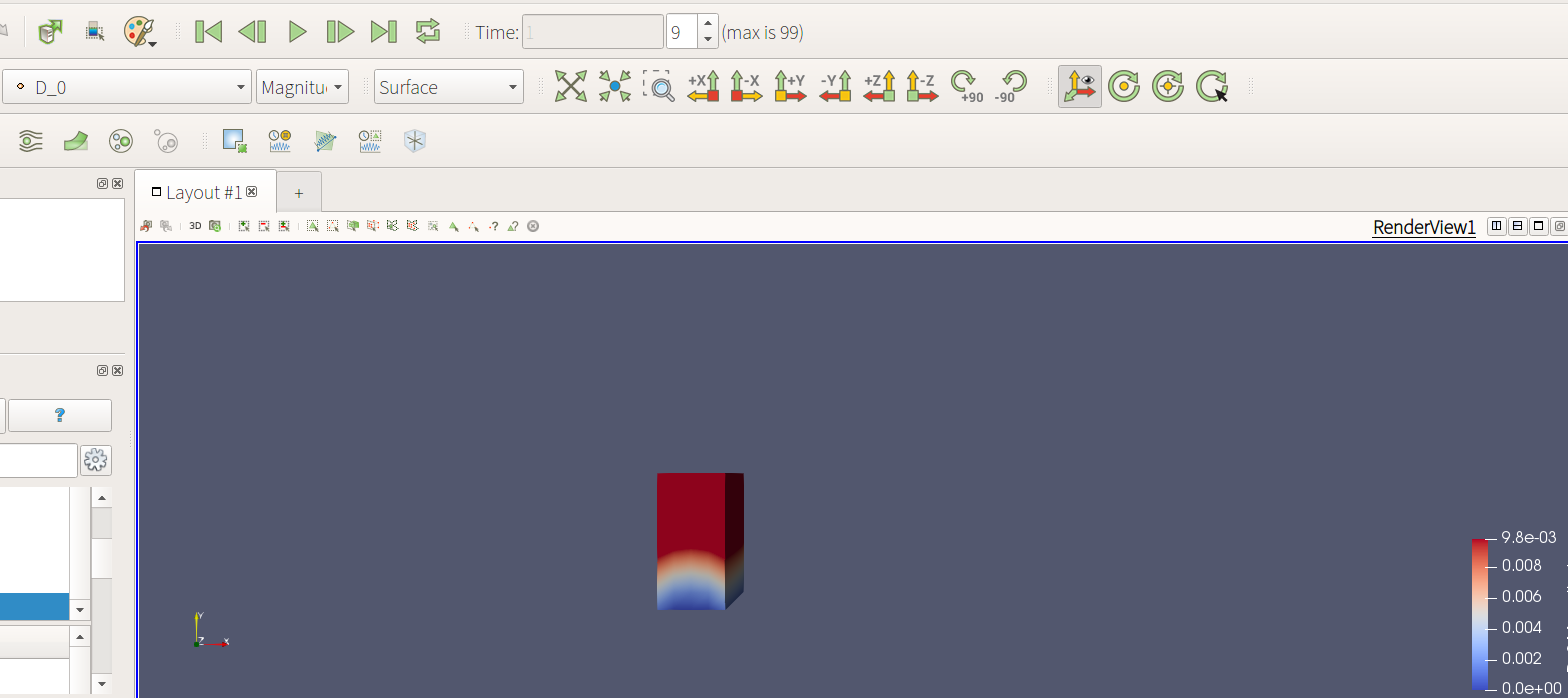Close the Layout #1 tab
1568x698 pixels.
252,191
